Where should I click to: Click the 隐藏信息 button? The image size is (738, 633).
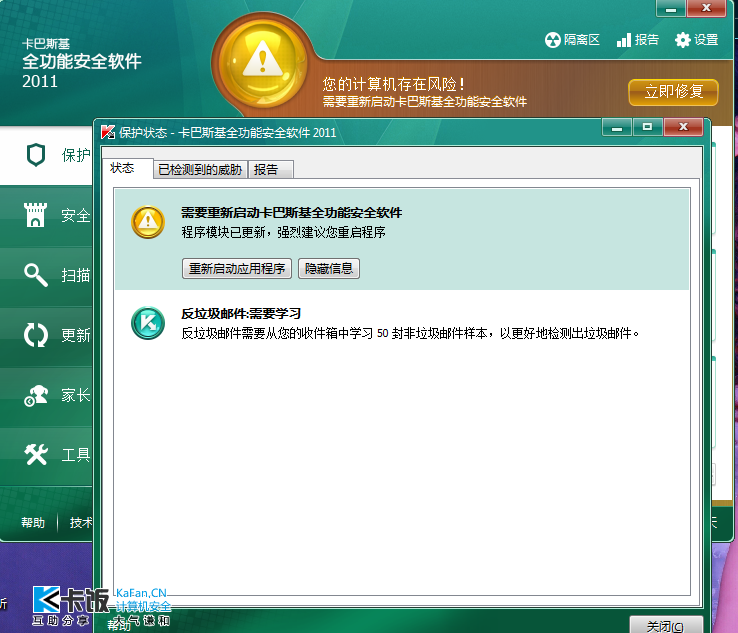(x=329, y=268)
